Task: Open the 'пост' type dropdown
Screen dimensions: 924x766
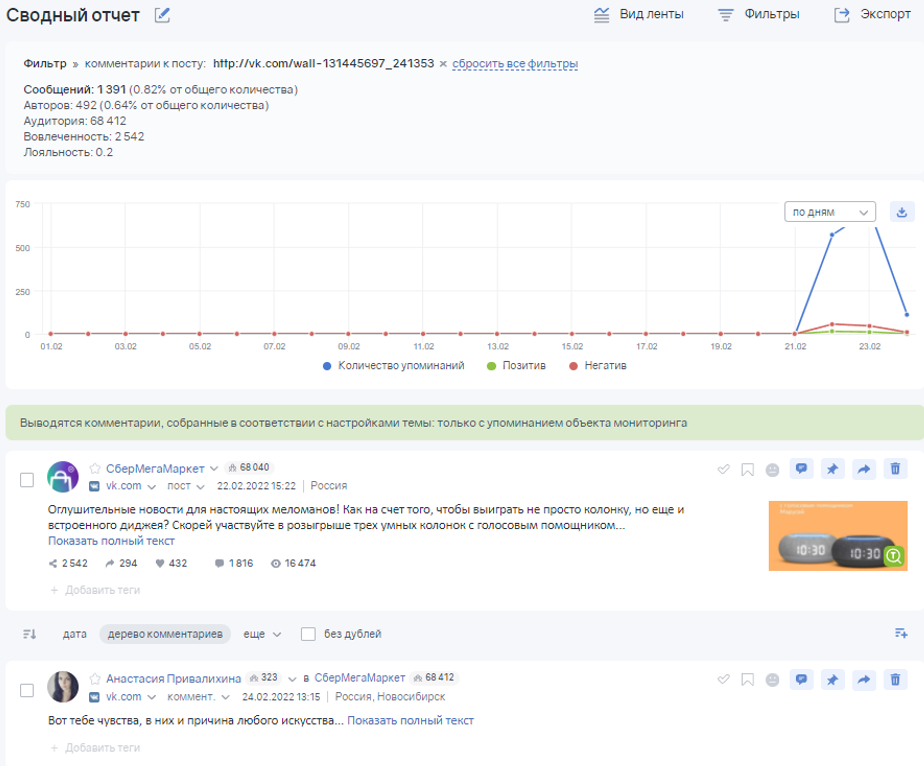Action: click(x=186, y=486)
